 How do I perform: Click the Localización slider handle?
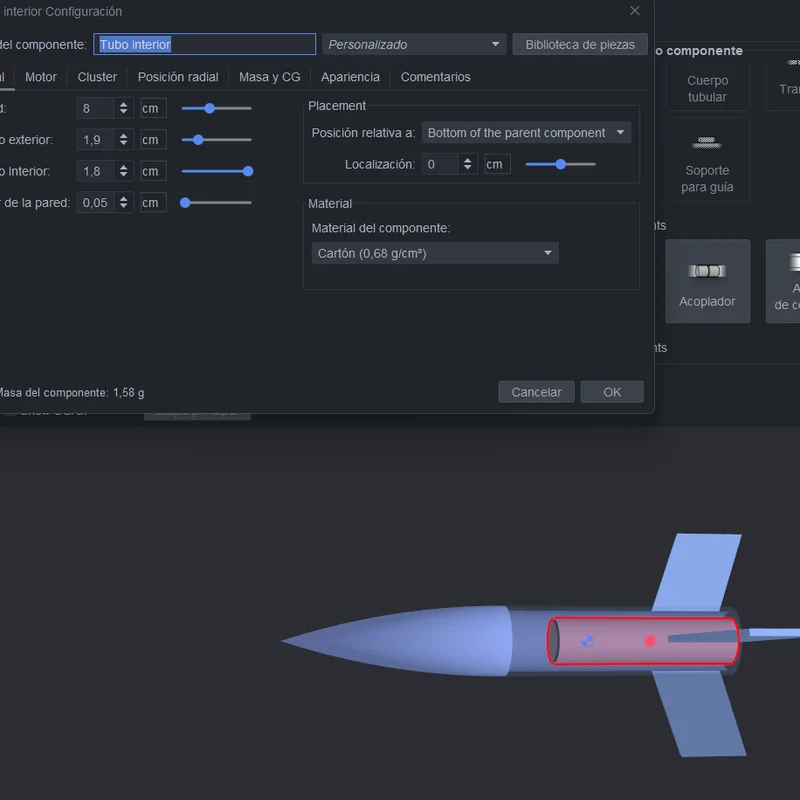(x=561, y=164)
